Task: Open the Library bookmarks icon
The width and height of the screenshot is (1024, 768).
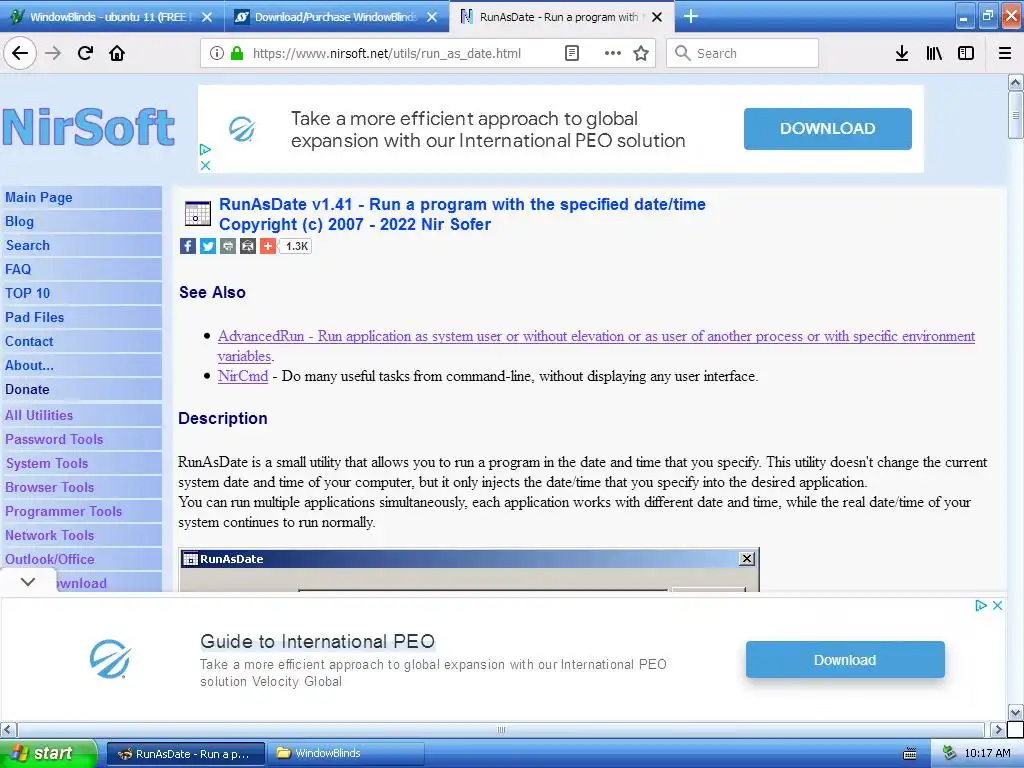Action: click(934, 53)
